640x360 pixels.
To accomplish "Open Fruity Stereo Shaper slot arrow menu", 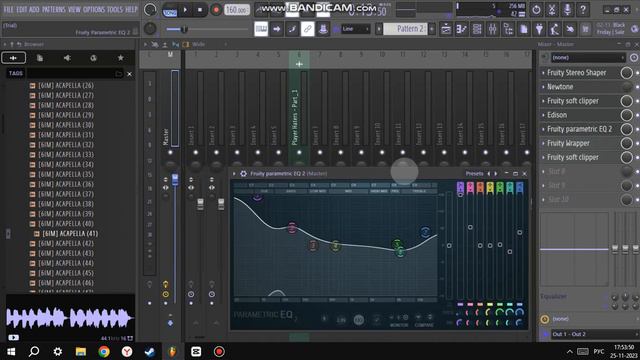I will (x=543, y=73).
